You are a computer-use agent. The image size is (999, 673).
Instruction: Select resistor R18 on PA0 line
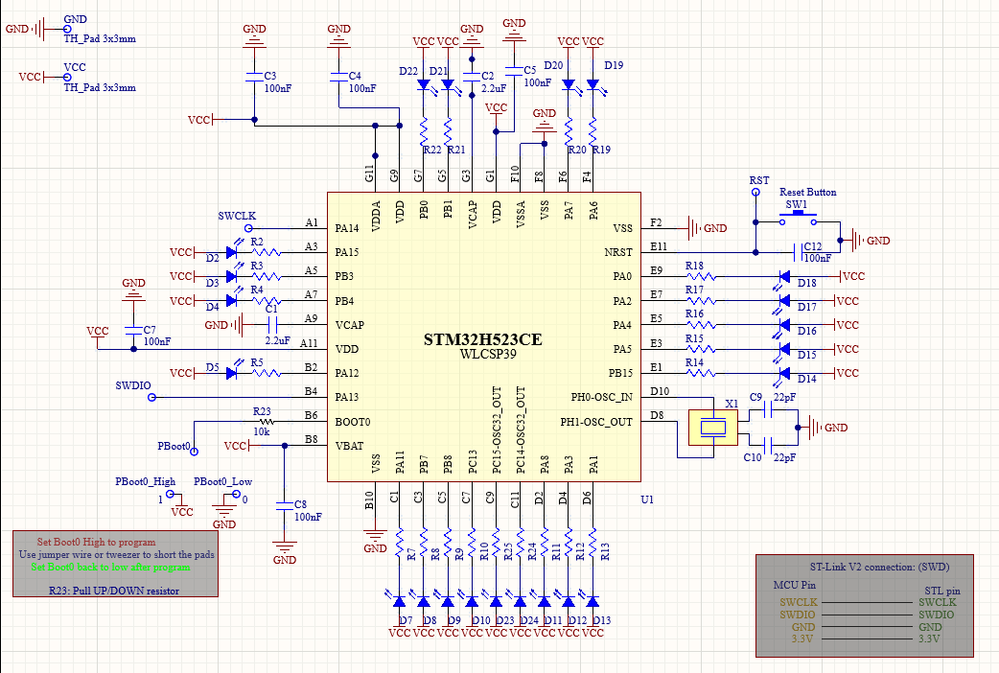coord(701,277)
